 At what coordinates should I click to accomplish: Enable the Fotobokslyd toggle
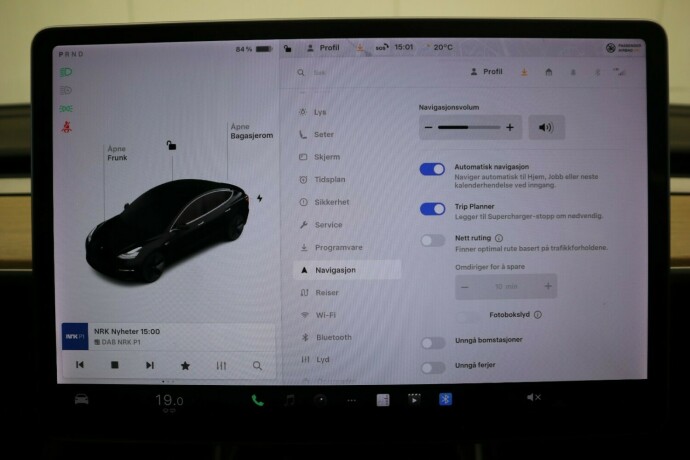(x=468, y=316)
